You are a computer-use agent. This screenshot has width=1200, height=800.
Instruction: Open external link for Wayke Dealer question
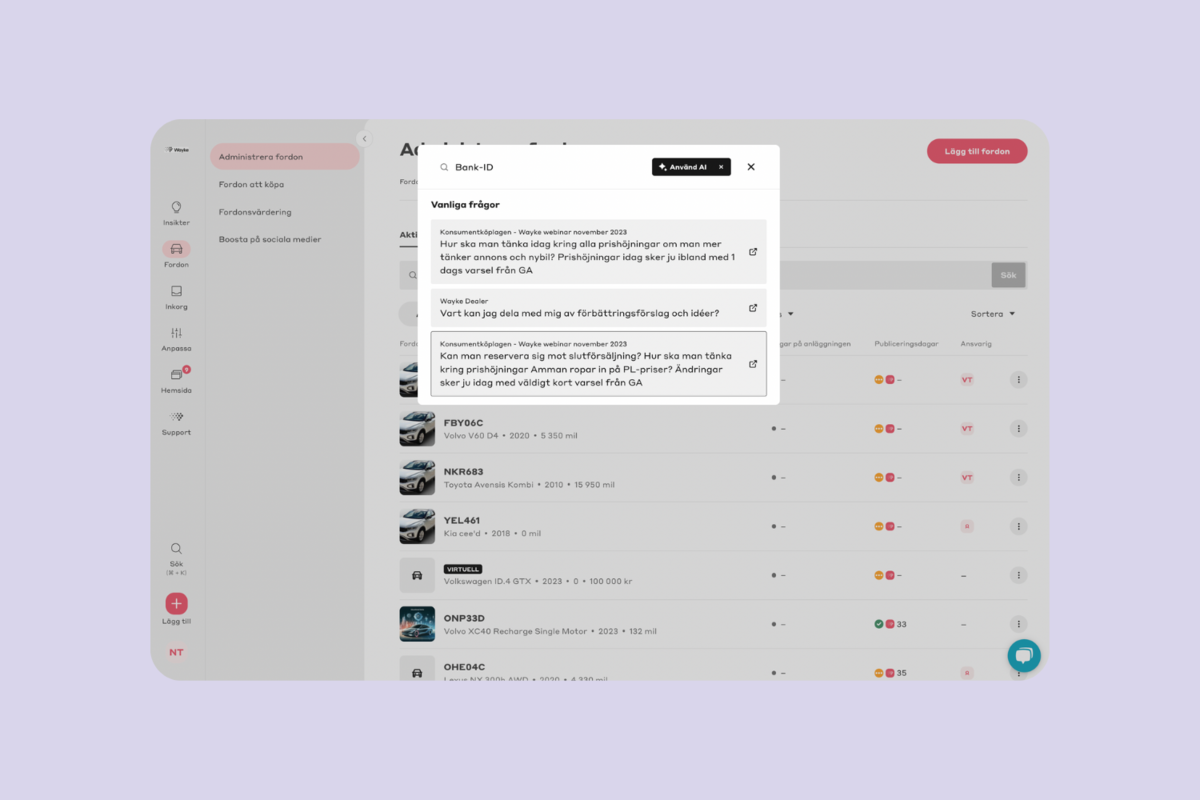(753, 308)
